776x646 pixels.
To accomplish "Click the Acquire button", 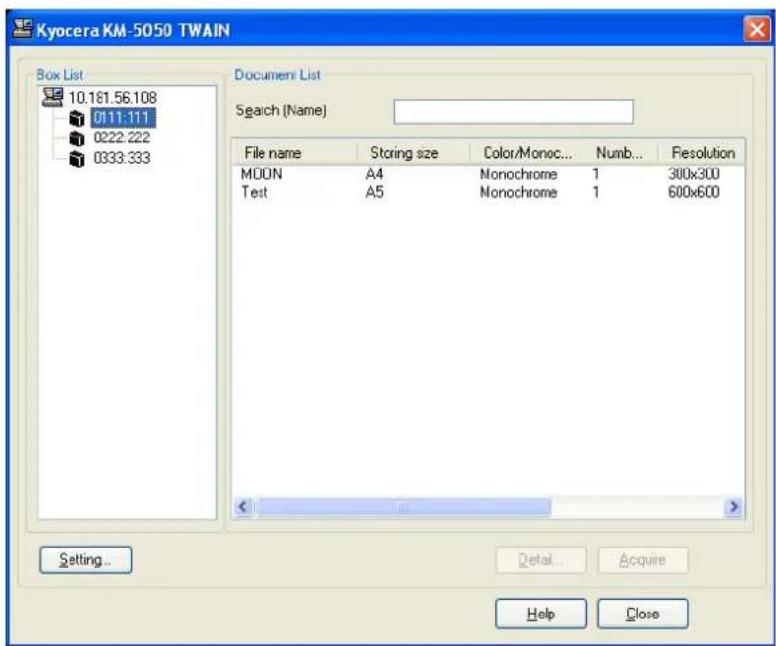I will click(643, 560).
